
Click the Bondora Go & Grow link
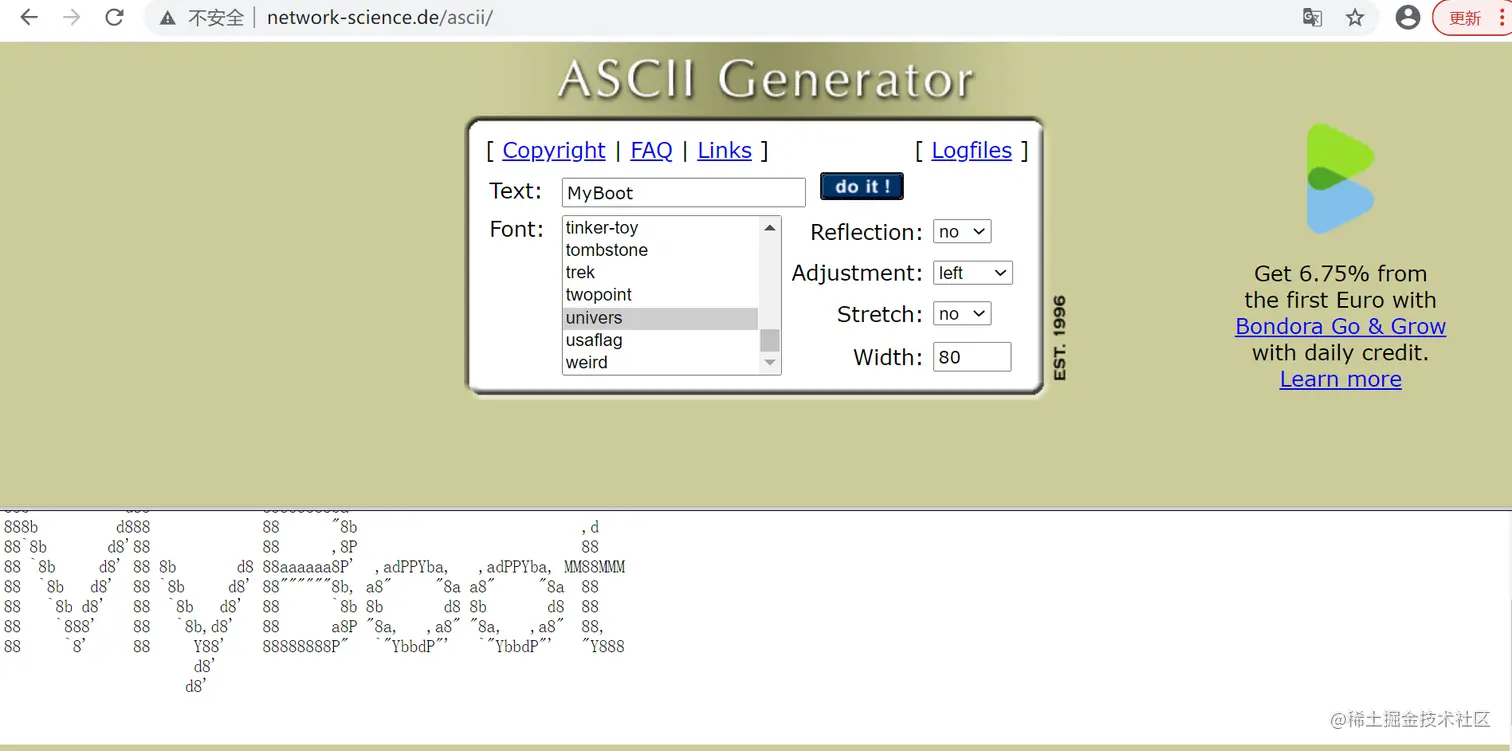click(x=1340, y=326)
